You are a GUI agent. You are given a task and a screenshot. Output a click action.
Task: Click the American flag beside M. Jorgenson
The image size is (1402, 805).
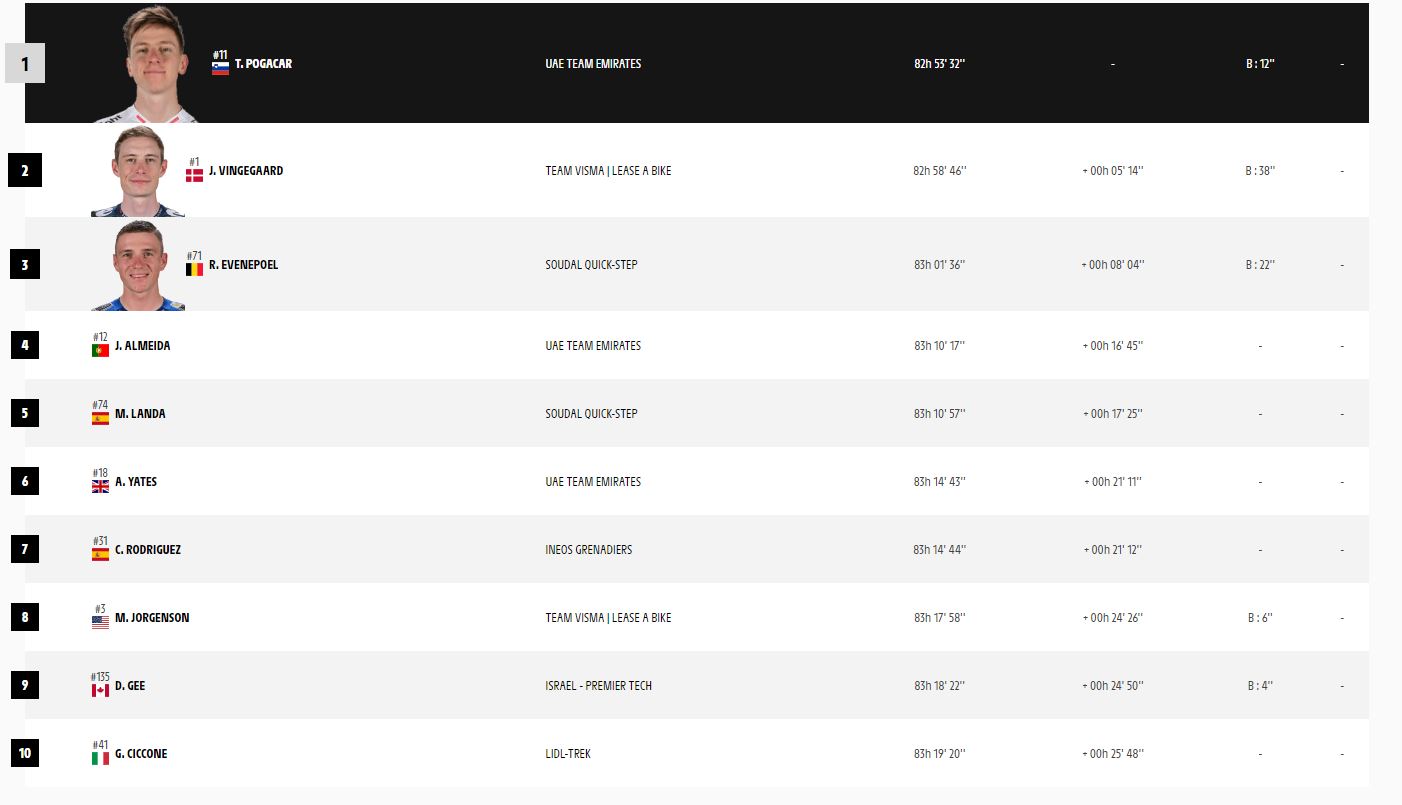click(x=100, y=622)
